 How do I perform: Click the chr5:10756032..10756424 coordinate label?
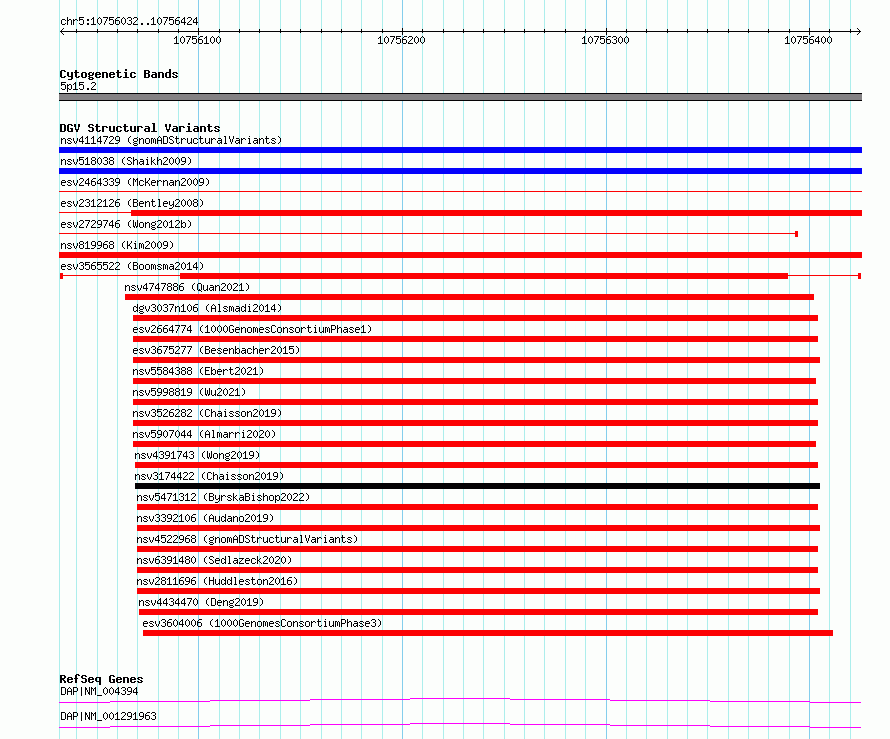click(x=129, y=21)
